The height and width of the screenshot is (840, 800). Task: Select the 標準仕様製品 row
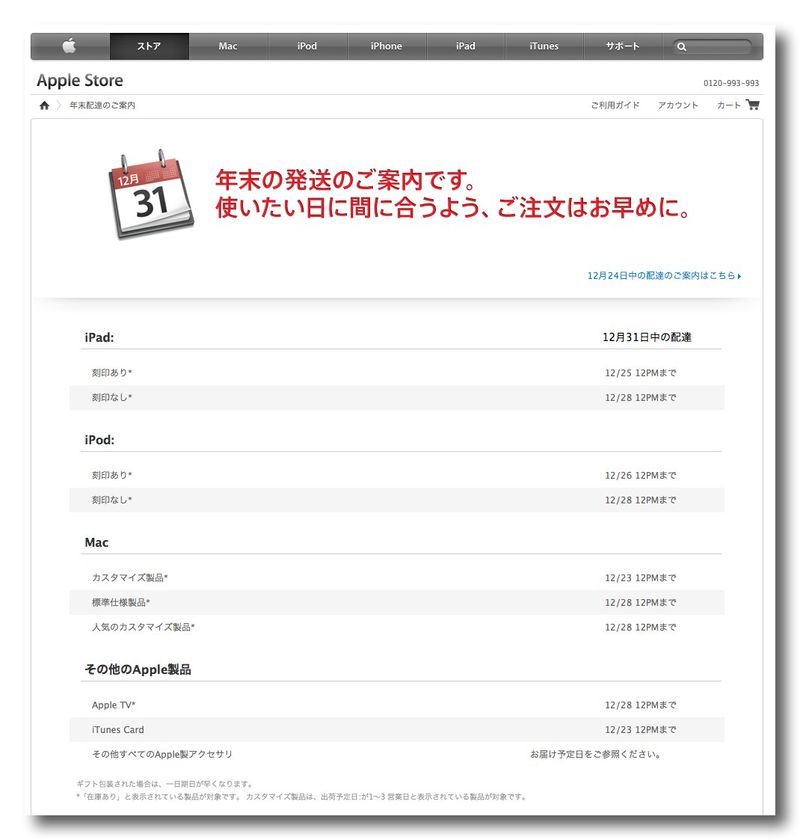[397, 602]
